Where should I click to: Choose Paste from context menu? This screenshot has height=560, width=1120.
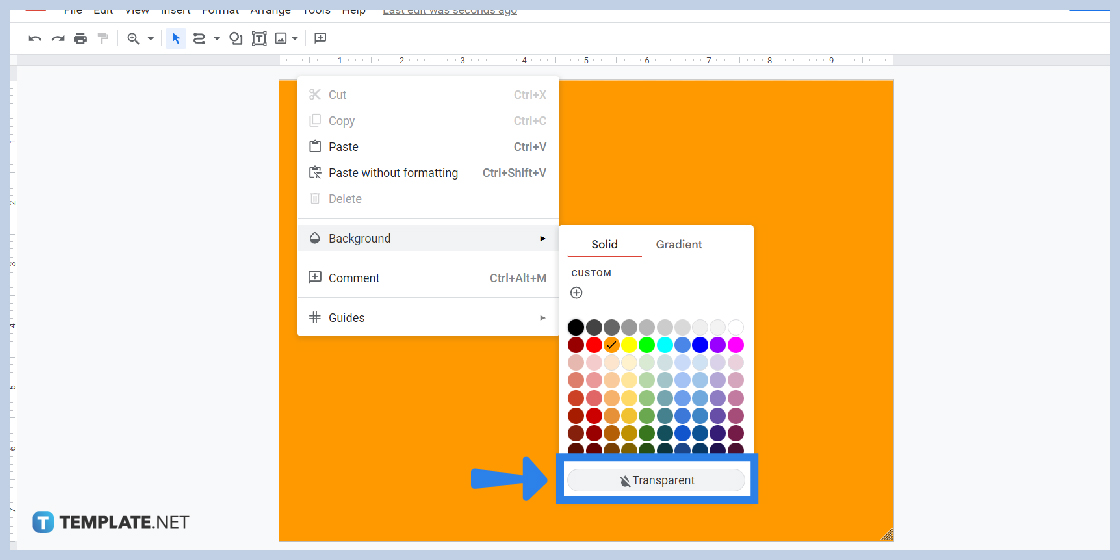pos(343,147)
